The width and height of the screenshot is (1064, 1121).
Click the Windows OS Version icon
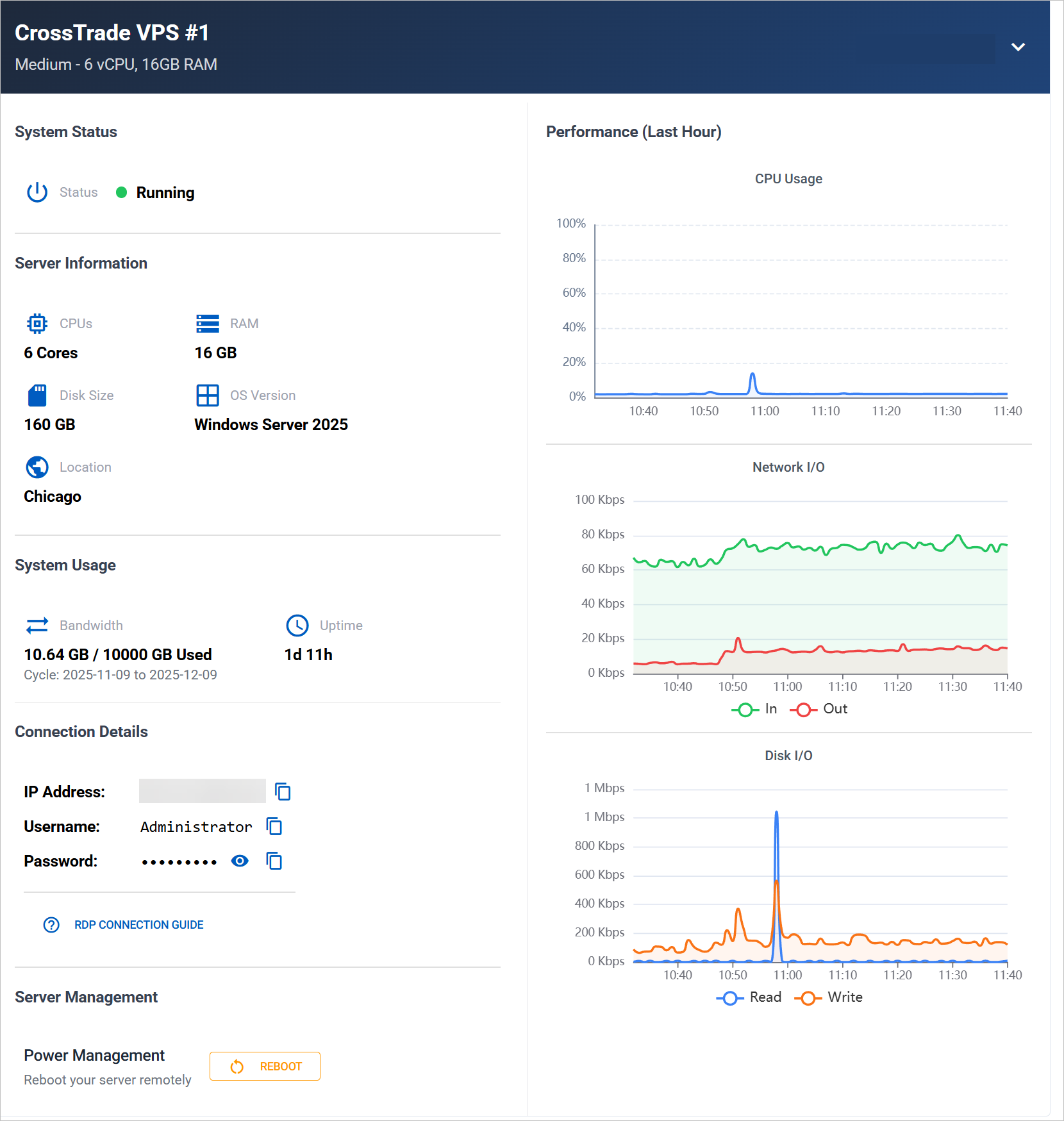pos(208,395)
